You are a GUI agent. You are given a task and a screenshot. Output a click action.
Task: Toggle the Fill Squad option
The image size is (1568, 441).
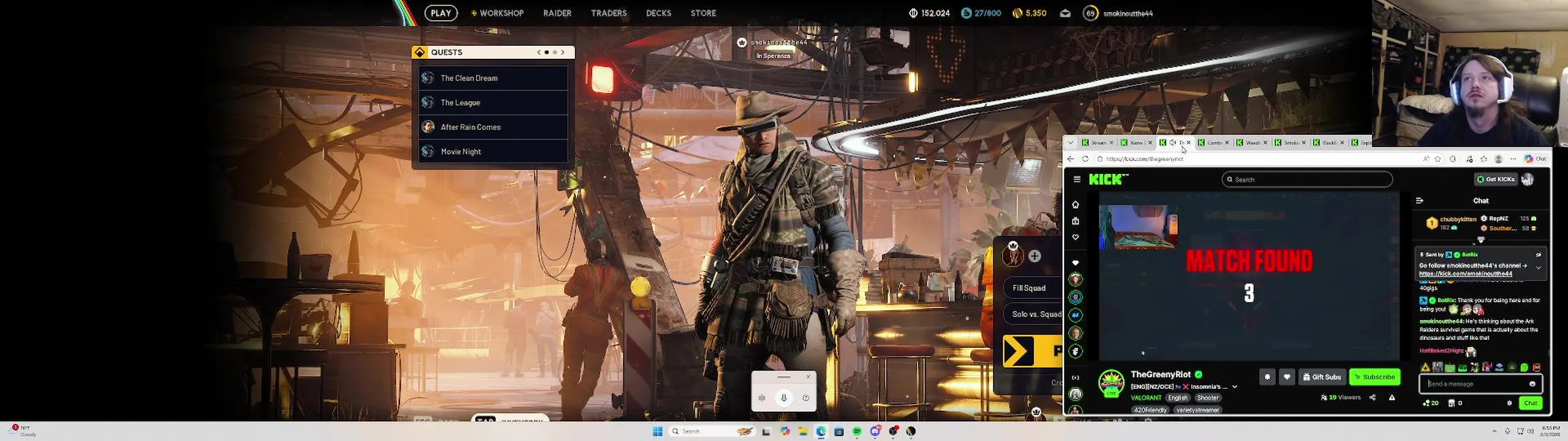1033,288
